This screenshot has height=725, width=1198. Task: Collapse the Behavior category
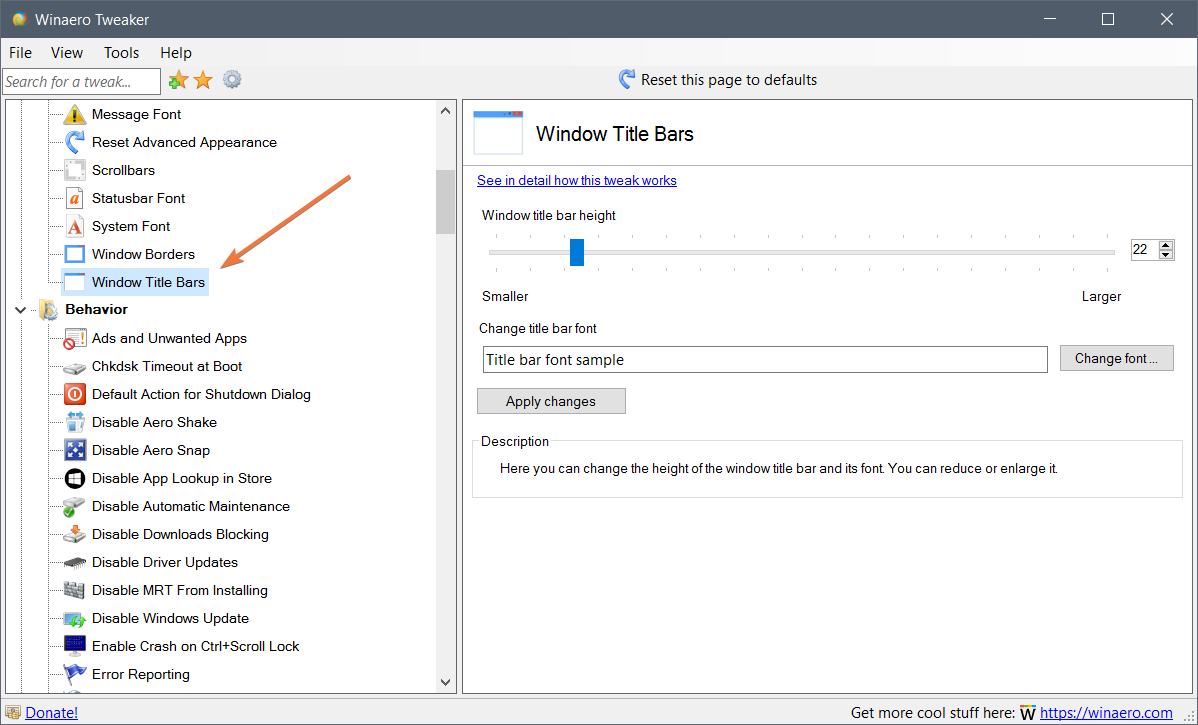pos(21,309)
